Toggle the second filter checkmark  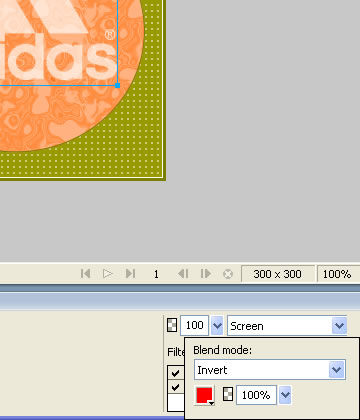[x=175, y=387]
